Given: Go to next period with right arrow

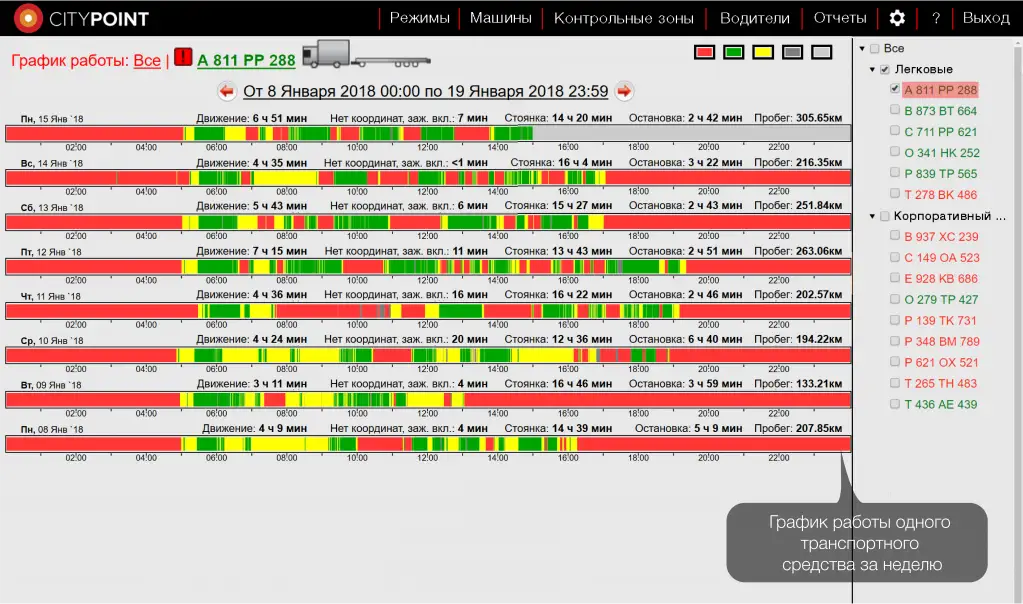Looking at the screenshot, I should pyautogui.click(x=624, y=91).
